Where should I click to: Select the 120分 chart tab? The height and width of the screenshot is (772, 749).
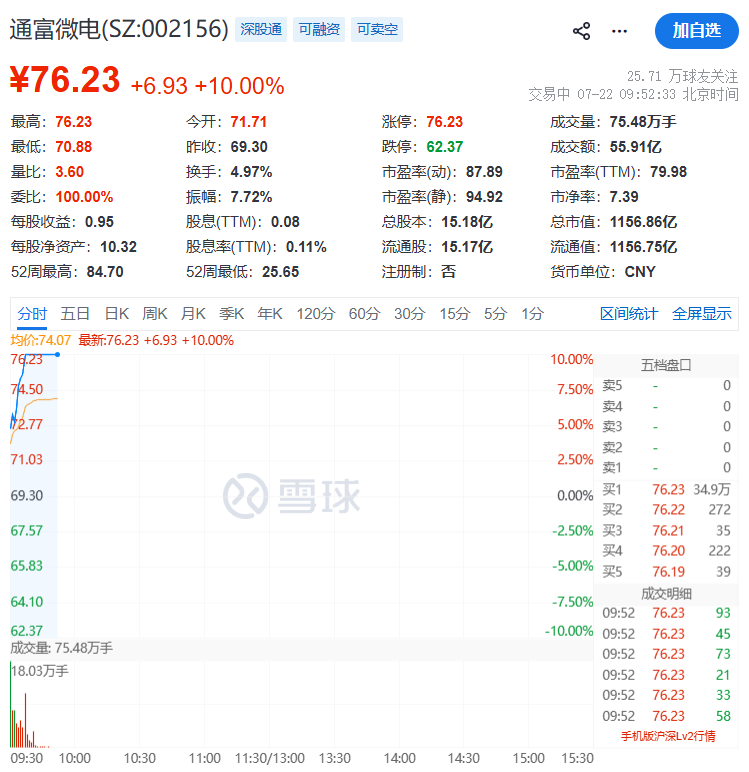tap(316, 314)
